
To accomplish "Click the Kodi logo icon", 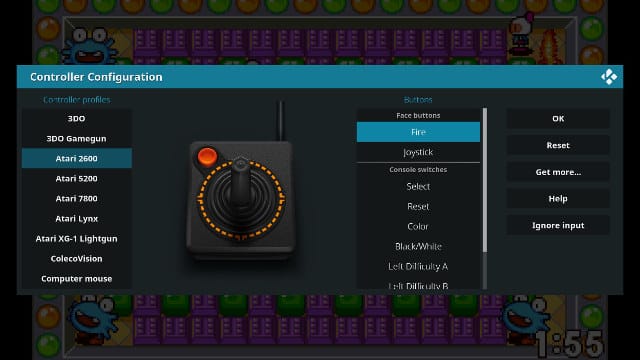I will [609, 77].
